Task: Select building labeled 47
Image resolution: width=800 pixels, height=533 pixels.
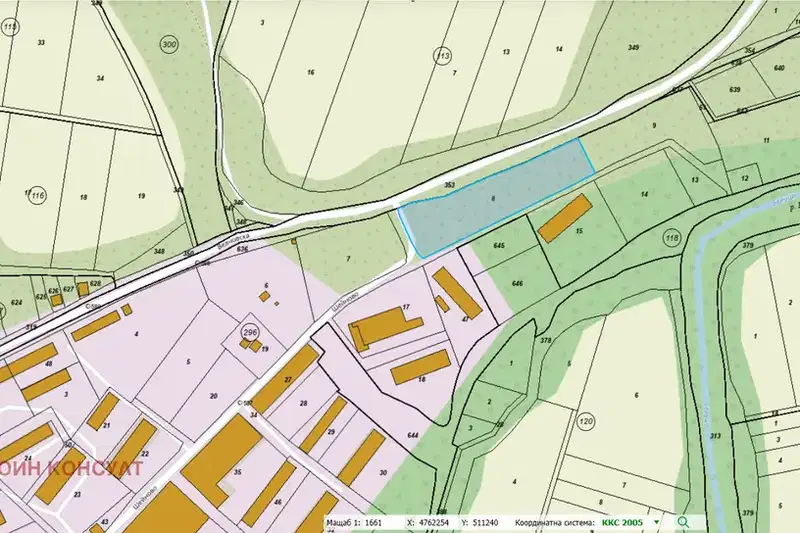Action: click(x=457, y=293)
